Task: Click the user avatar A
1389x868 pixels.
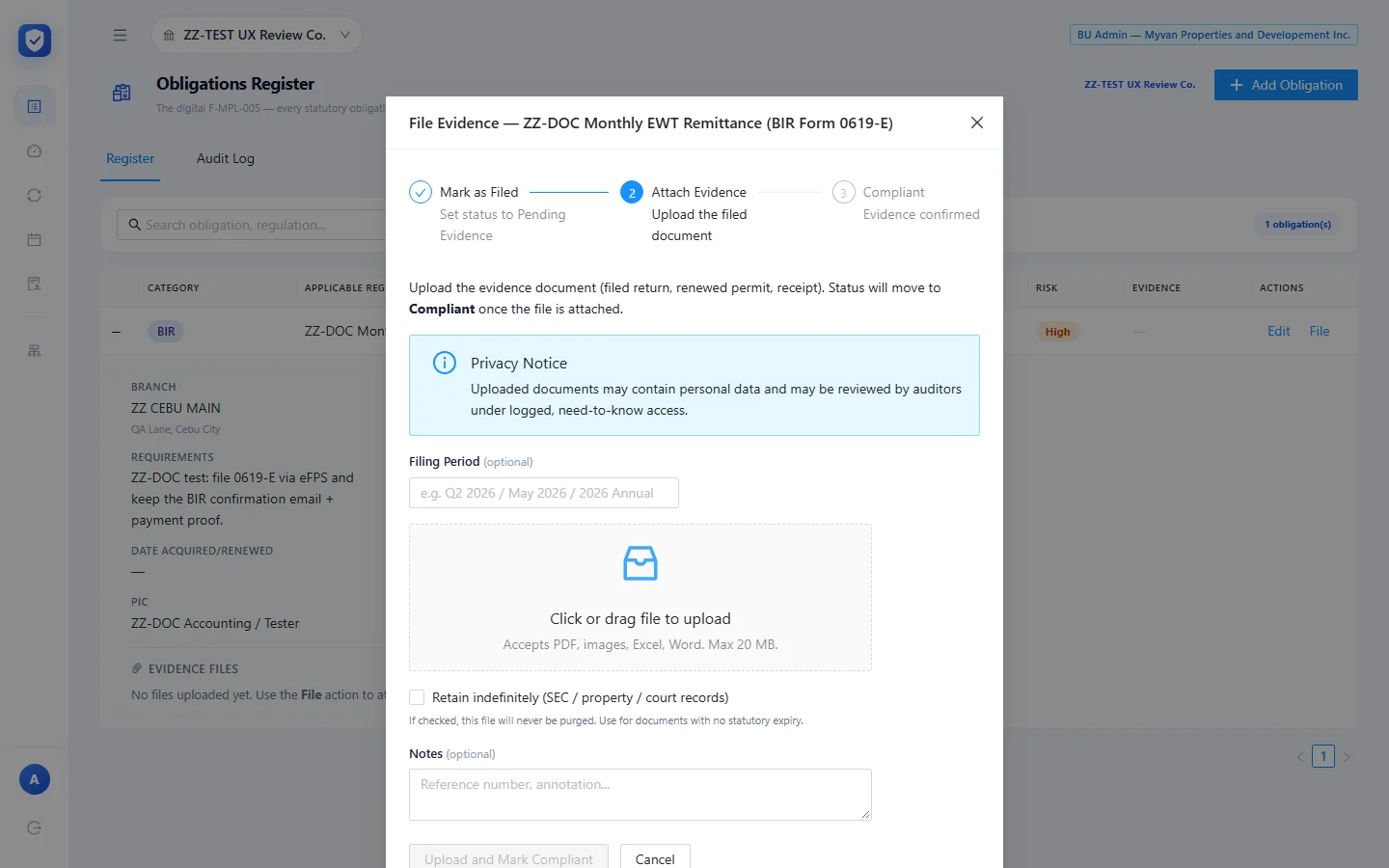Action: [x=35, y=779]
